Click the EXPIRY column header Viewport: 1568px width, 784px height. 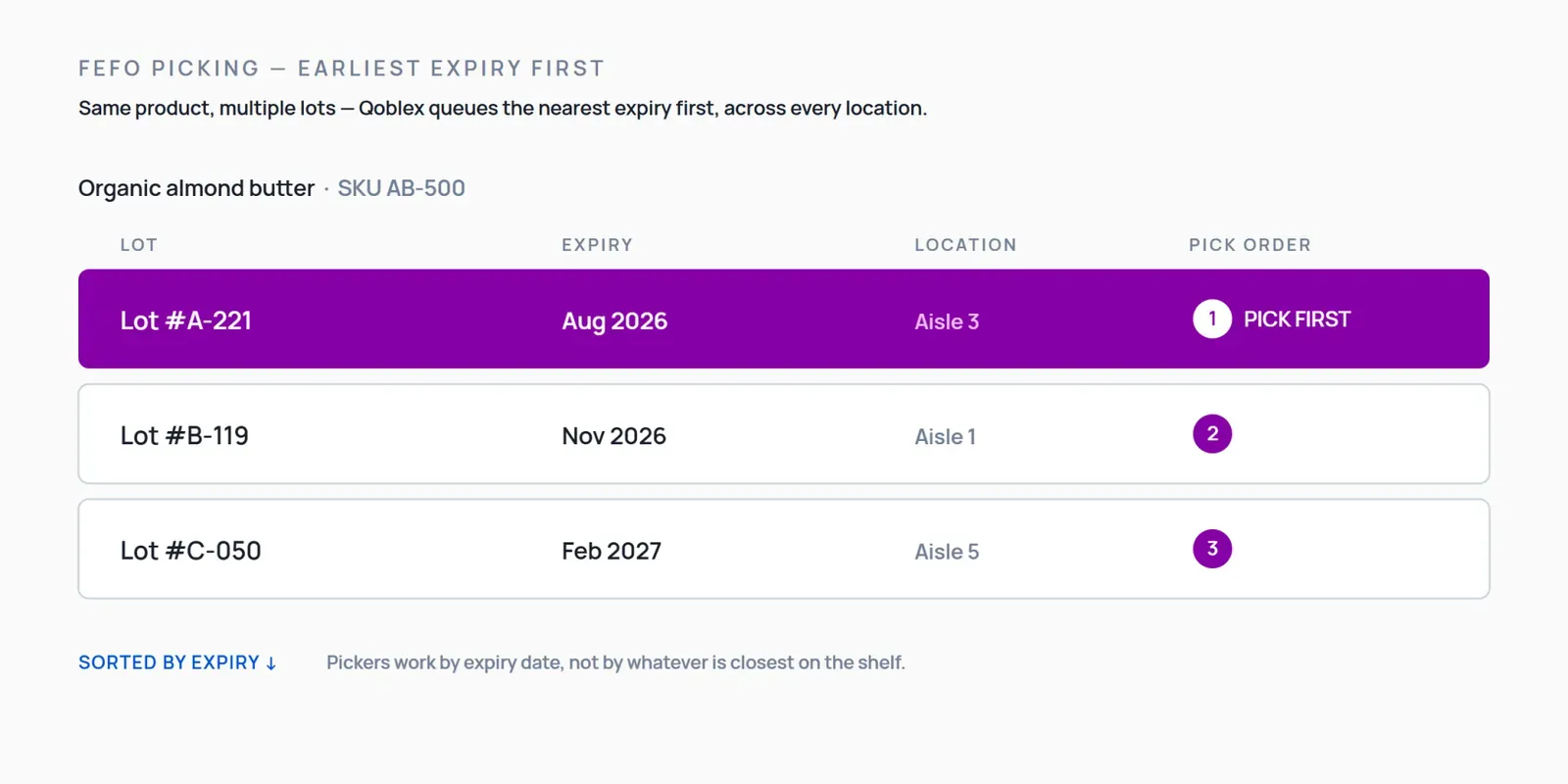coord(597,245)
